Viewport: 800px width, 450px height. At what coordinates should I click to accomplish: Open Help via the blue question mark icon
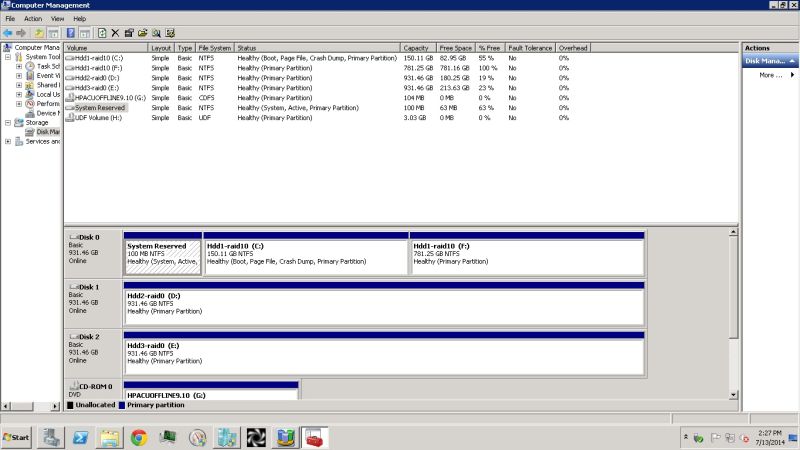tap(70, 33)
